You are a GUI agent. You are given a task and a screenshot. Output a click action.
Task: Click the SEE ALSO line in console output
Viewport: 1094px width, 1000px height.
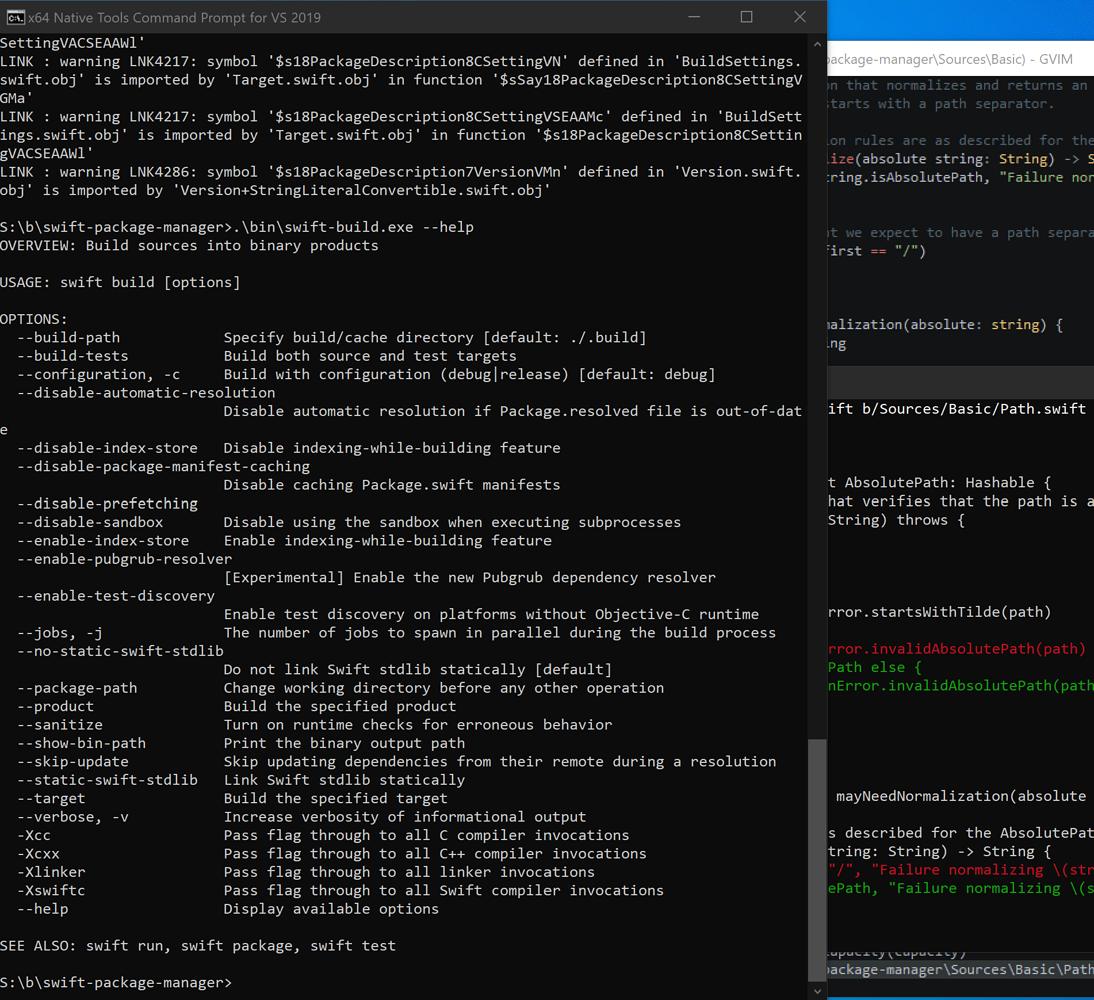pos(195,945)
